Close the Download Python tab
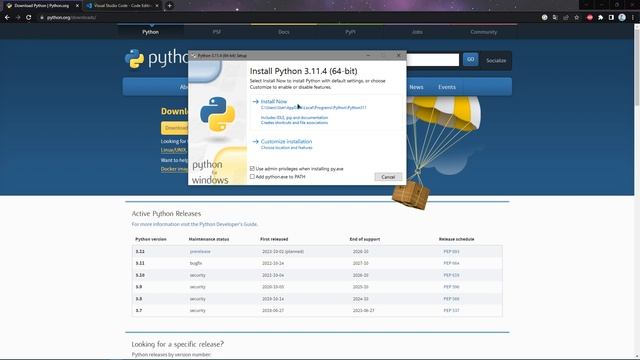This screenshot has height=360, width=640. [77, 6]
